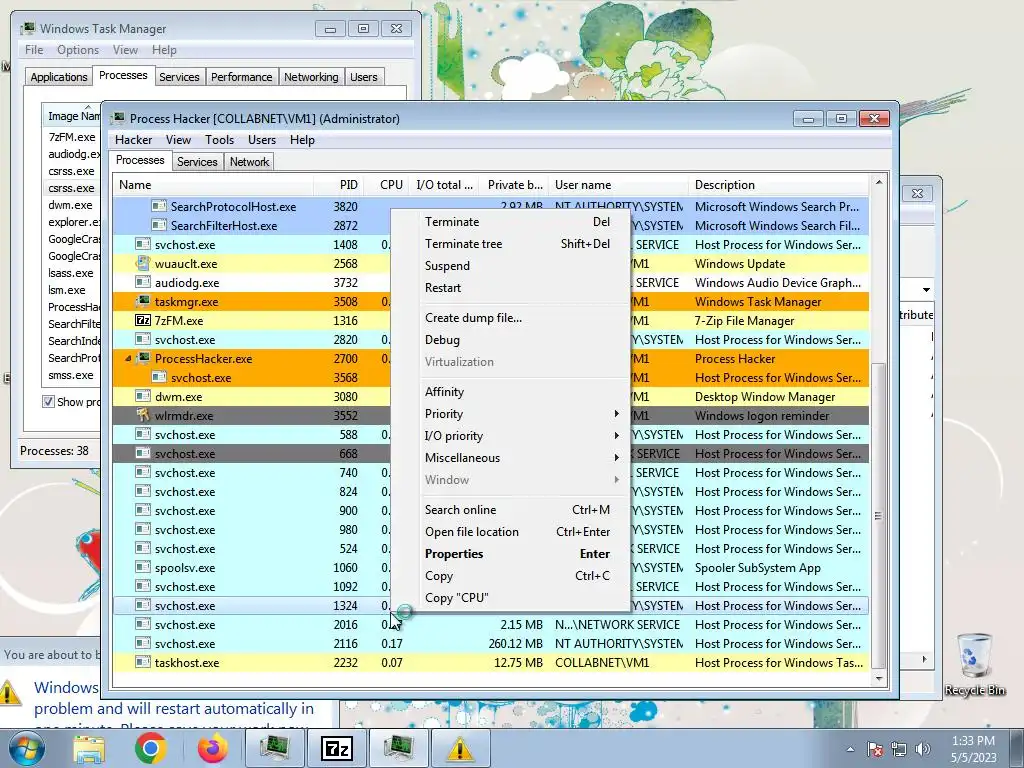Click the Windows Task Manager title icon
This screenshot has width=1024, height=768.
coord(28,28)
